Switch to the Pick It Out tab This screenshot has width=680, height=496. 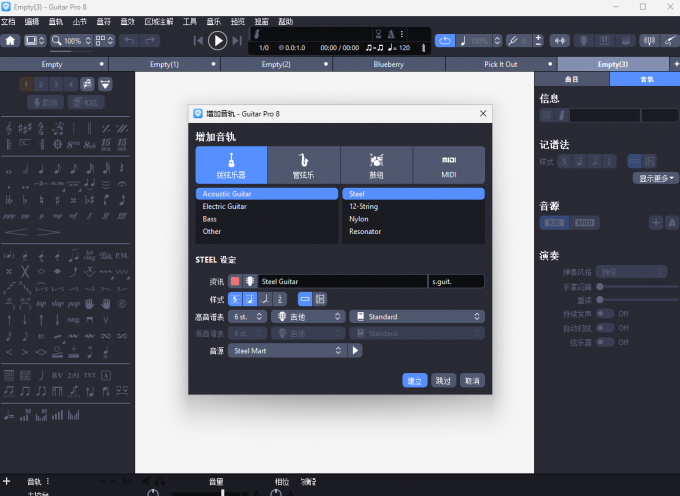coord(500,64)
